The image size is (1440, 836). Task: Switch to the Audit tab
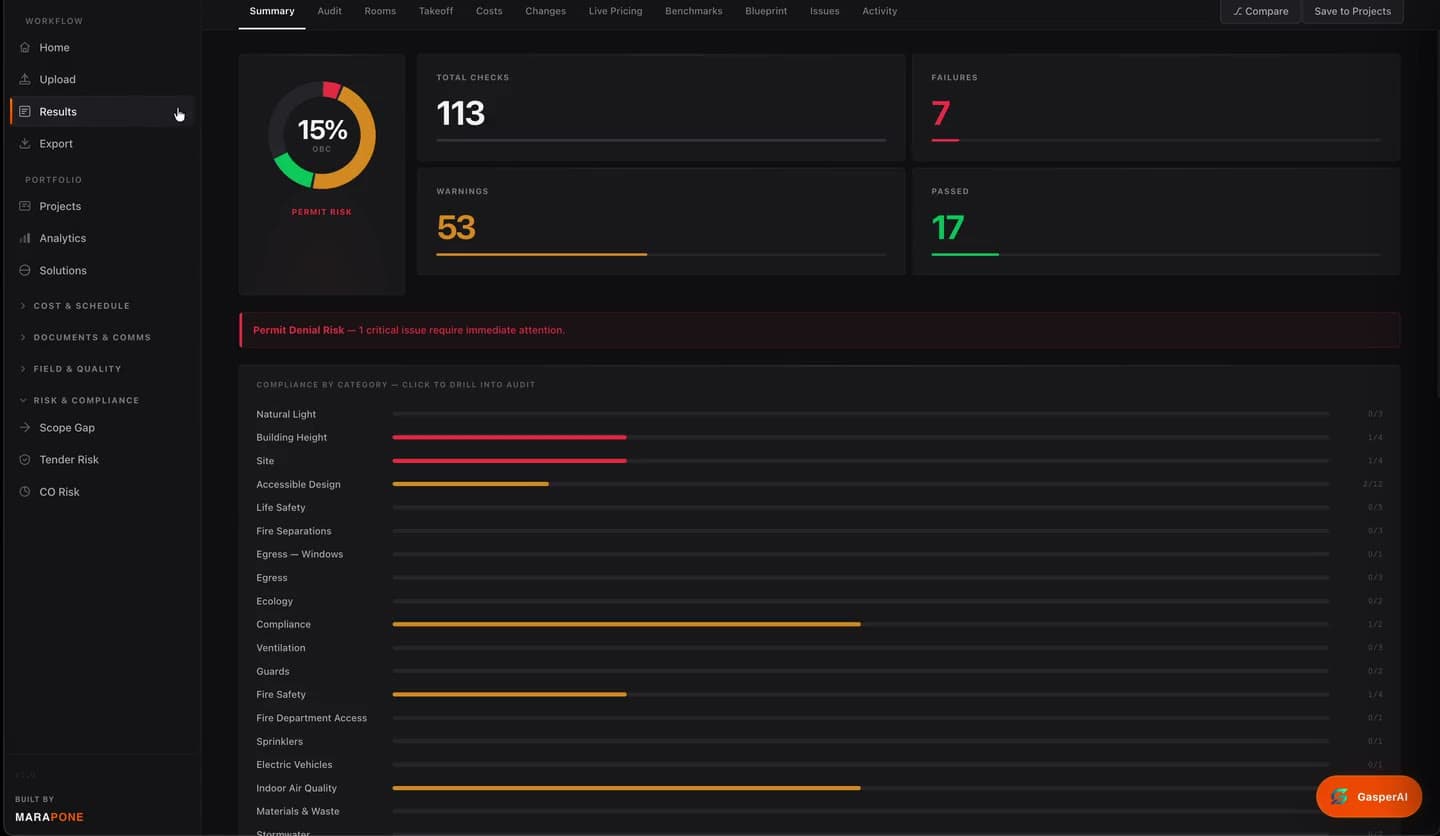(x=329, y=11)
